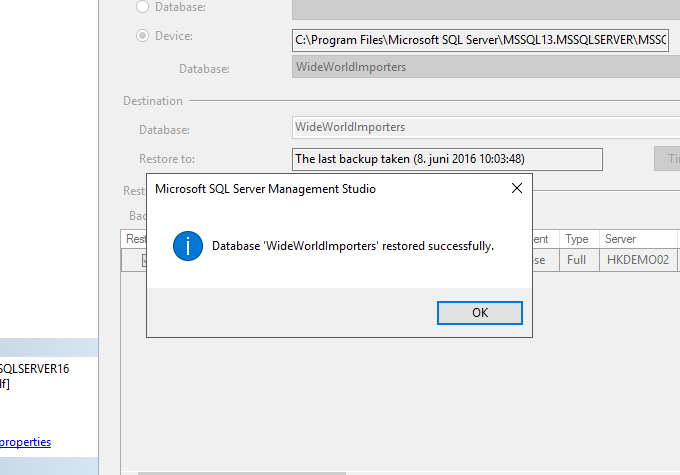
Task: Select the HKDEMO02 server cell
Action: 638,260
